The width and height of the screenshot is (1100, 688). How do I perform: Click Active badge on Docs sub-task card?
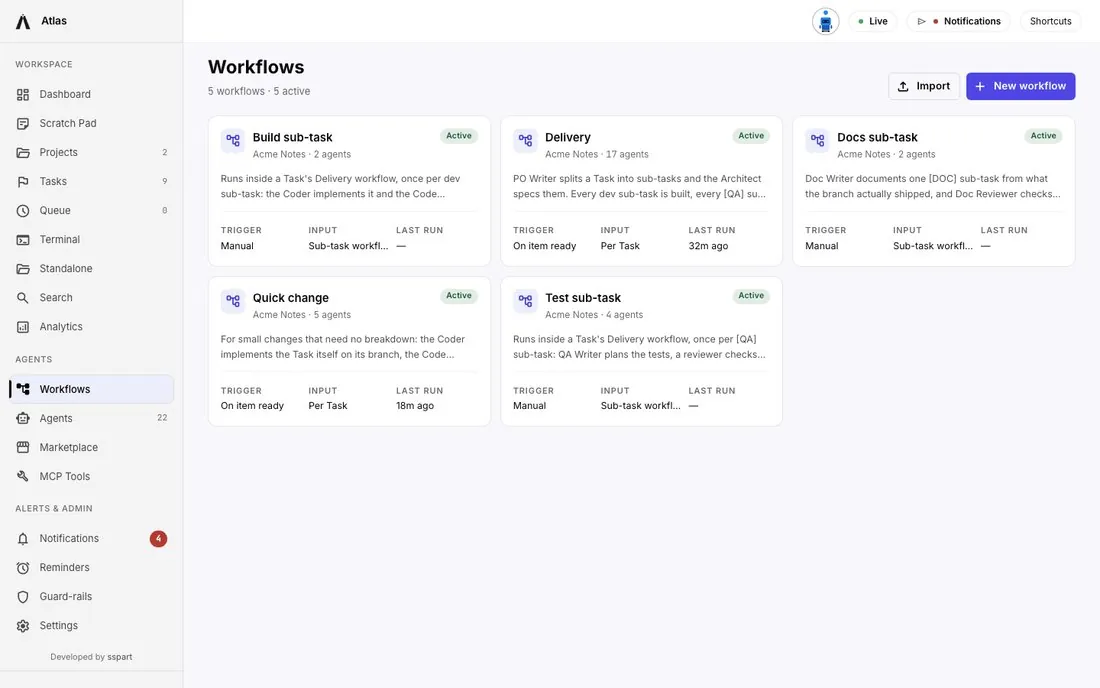[1043, 136]
